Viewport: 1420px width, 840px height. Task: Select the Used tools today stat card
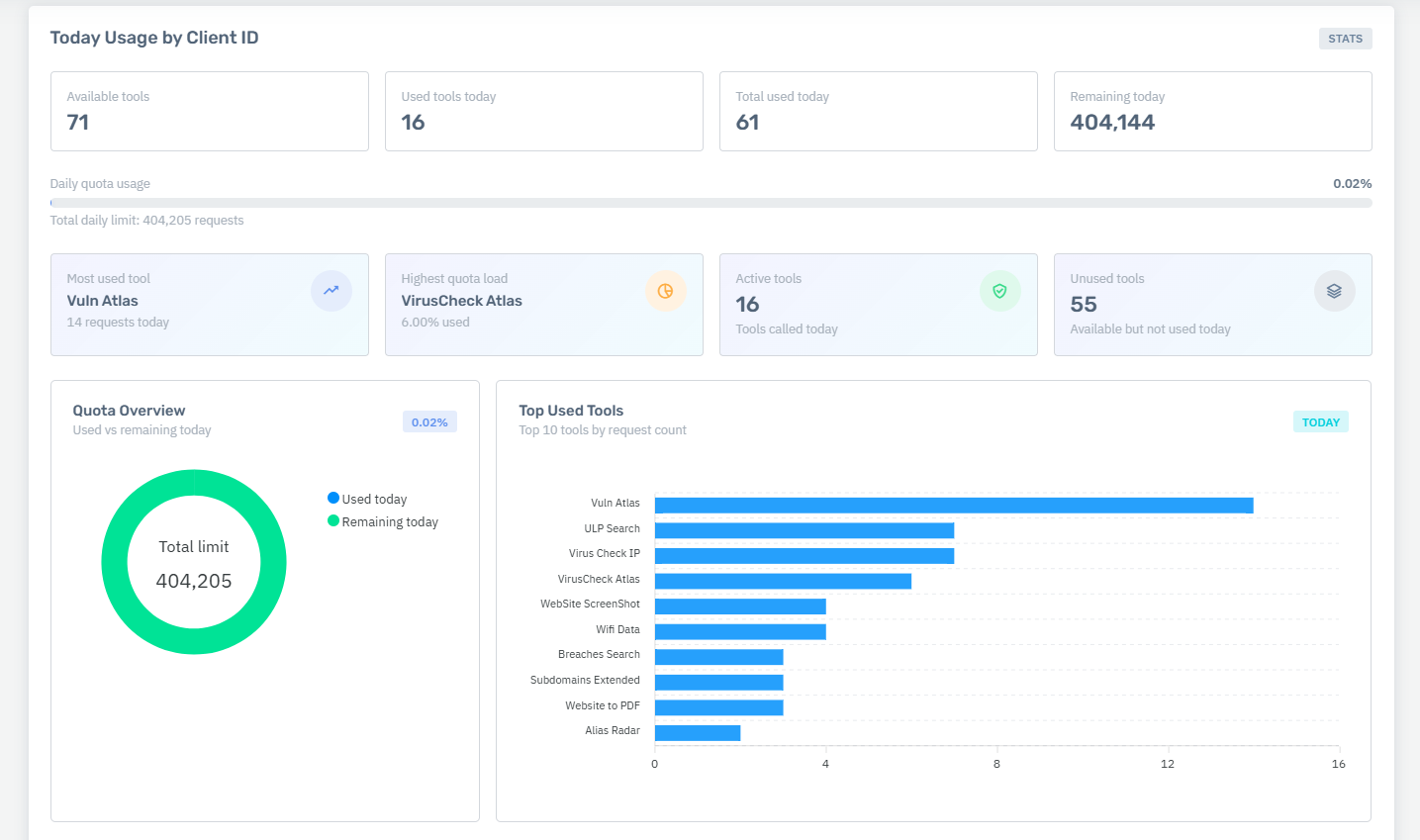point(544,111)
